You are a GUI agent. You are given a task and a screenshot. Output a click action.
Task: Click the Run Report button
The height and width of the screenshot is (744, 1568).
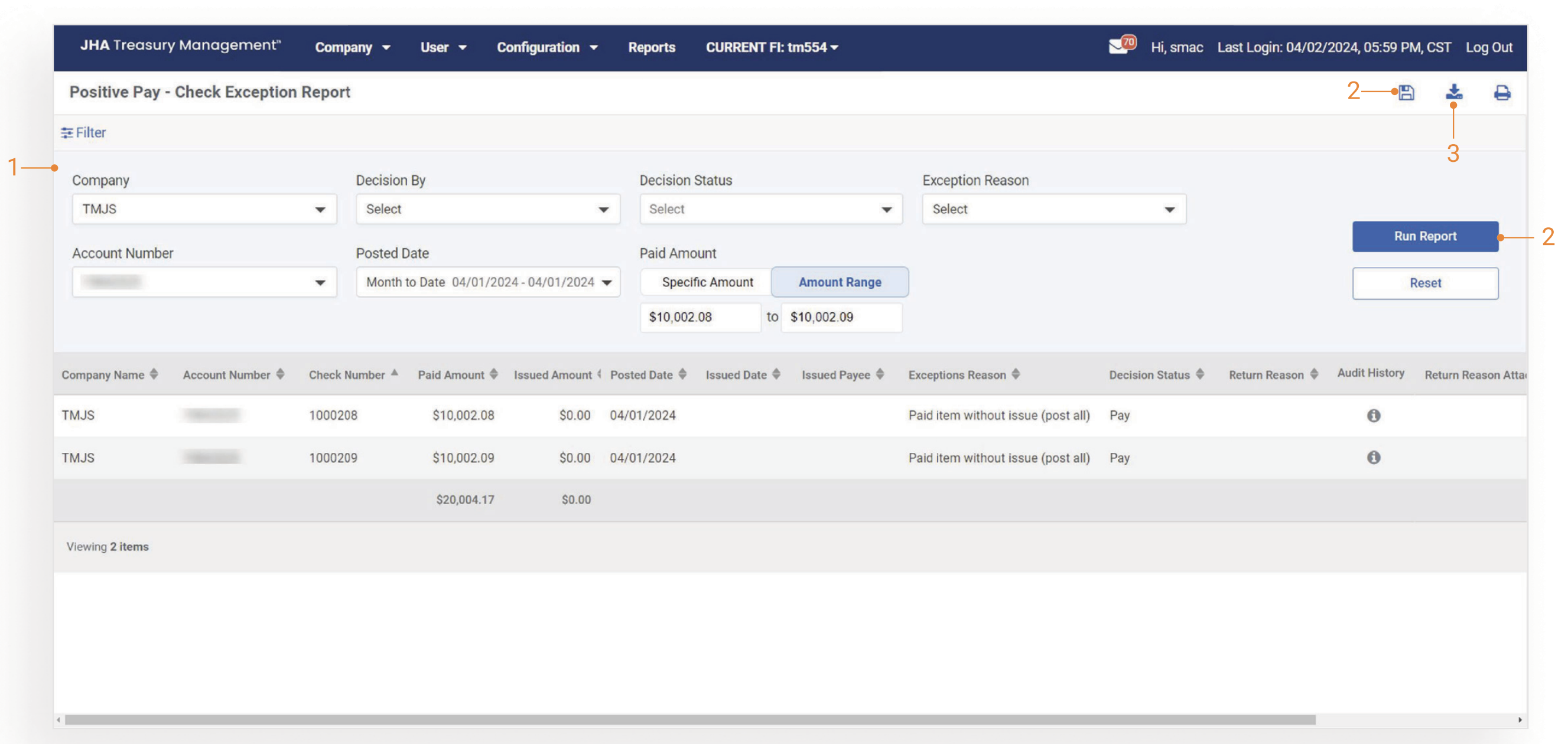point(1424,236)
